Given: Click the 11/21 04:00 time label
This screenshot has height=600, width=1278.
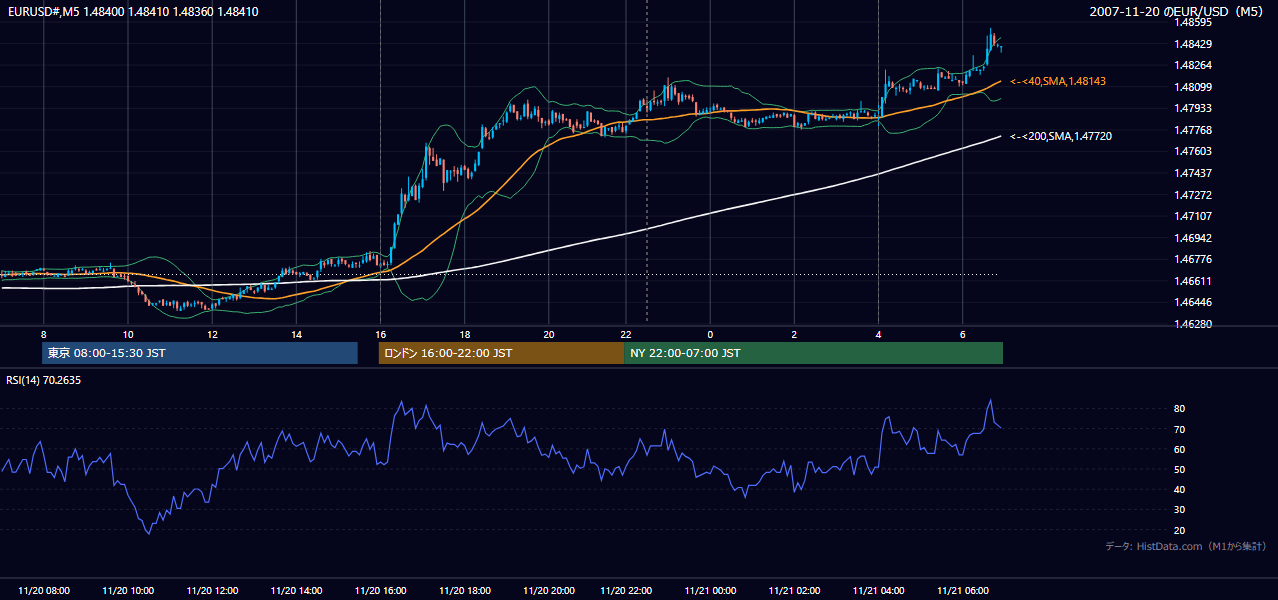Looking at the screenshot, I should pyautogui.click(x=878, y=591).
